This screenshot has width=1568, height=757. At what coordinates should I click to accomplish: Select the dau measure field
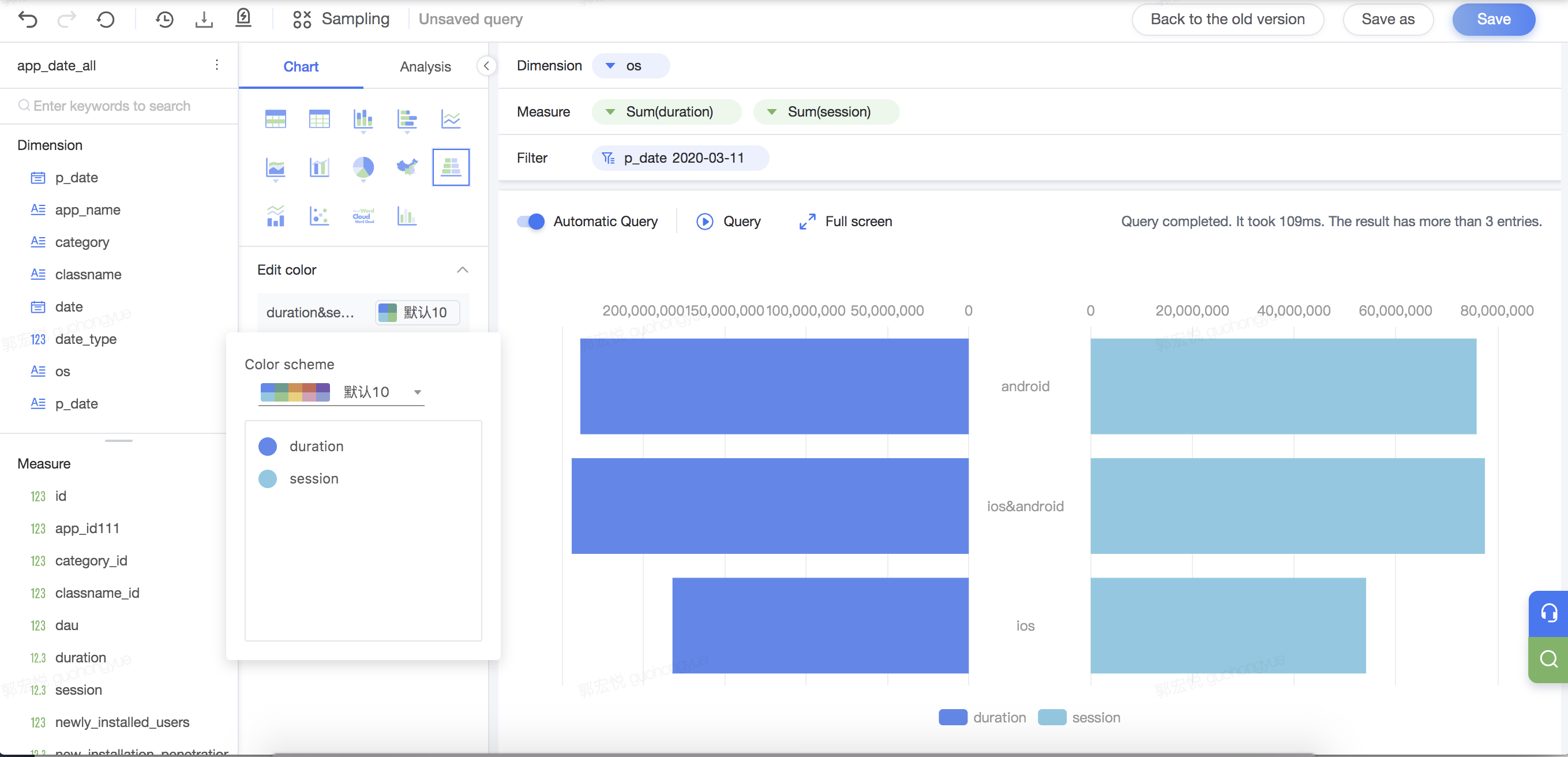pyautogui.click(x=67, y=625)
